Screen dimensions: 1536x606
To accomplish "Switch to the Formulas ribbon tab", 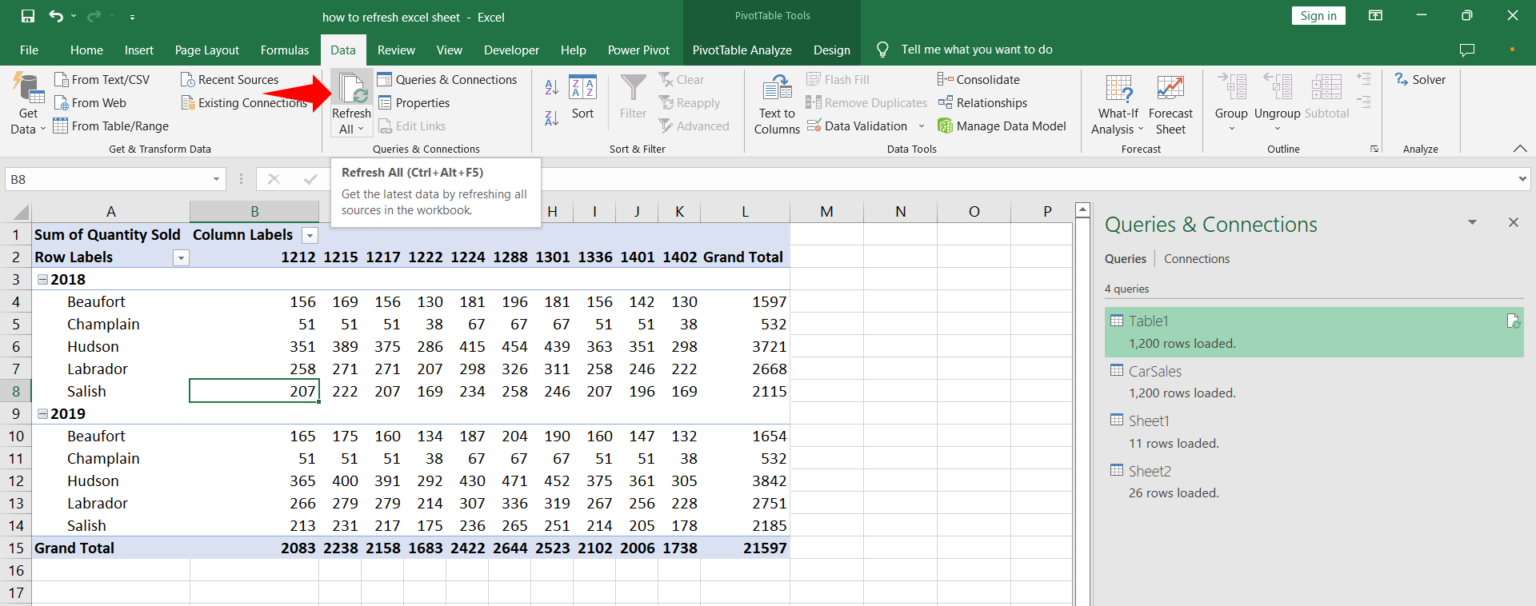I will [284, 50].
